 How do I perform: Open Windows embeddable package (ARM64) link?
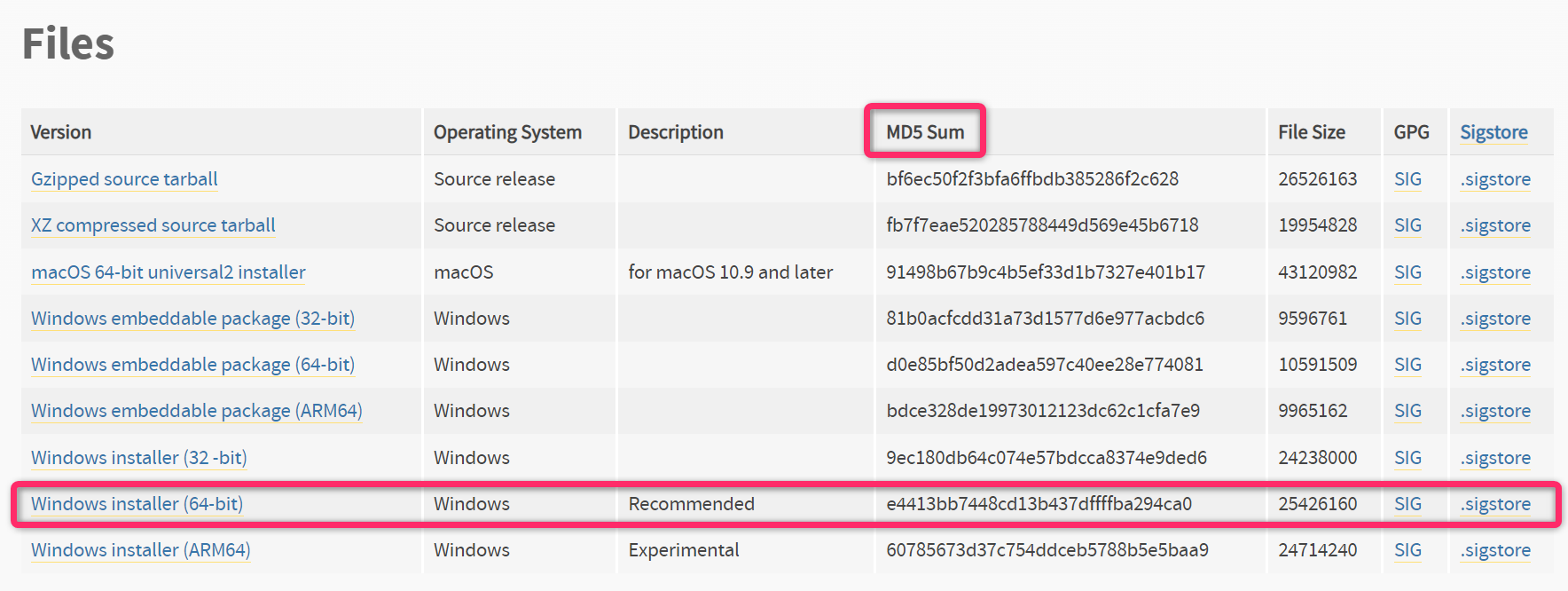point(196,411)
